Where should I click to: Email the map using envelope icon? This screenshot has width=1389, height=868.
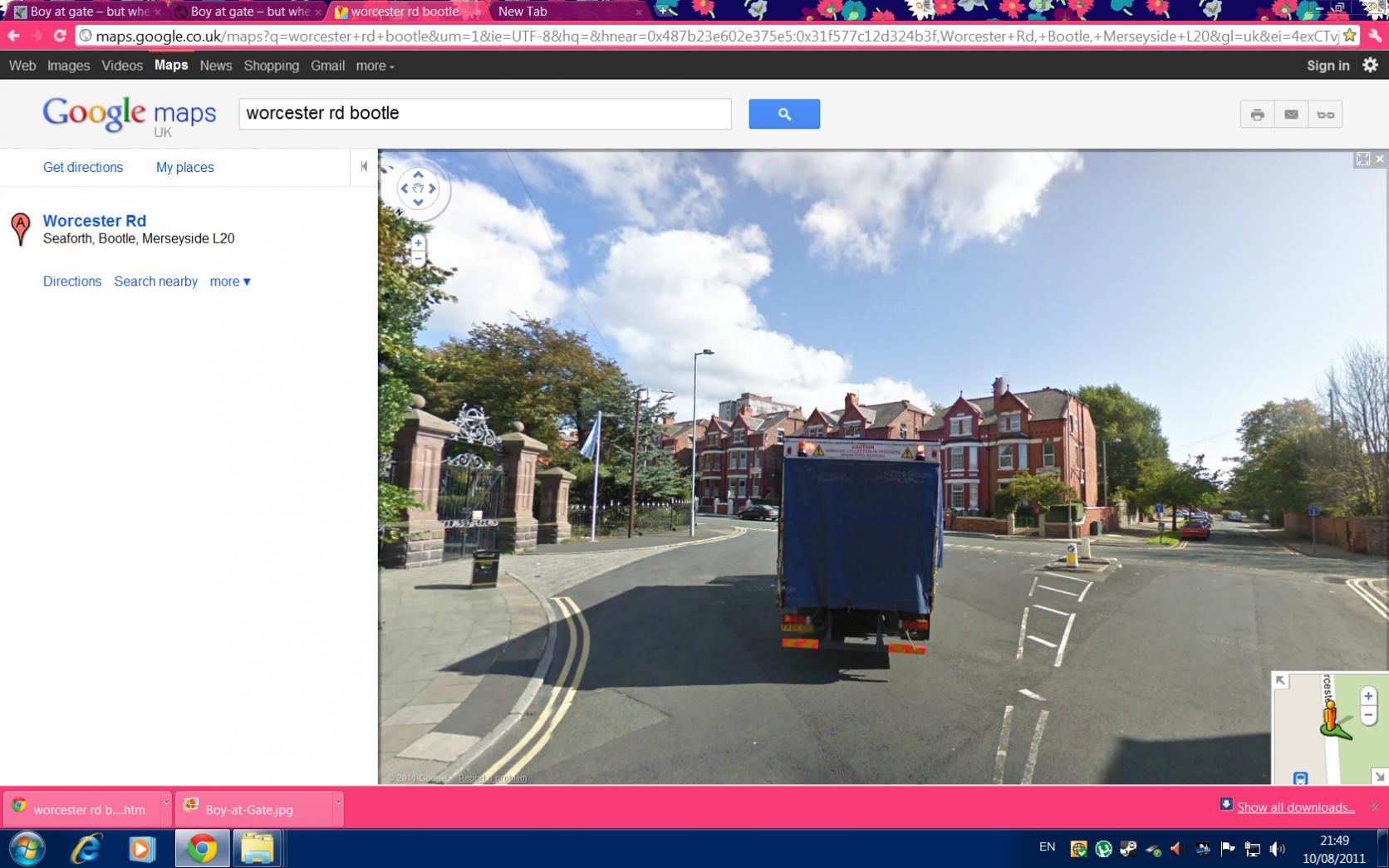click(1291, 115)
